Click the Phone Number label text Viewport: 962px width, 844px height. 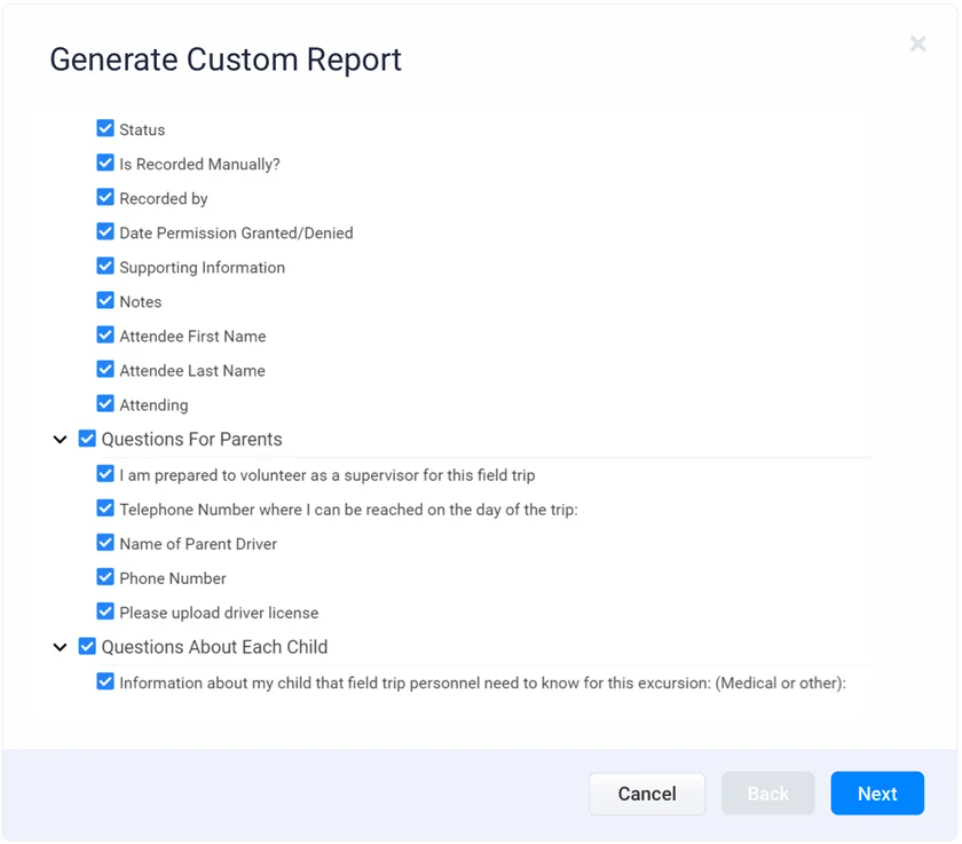173,578
